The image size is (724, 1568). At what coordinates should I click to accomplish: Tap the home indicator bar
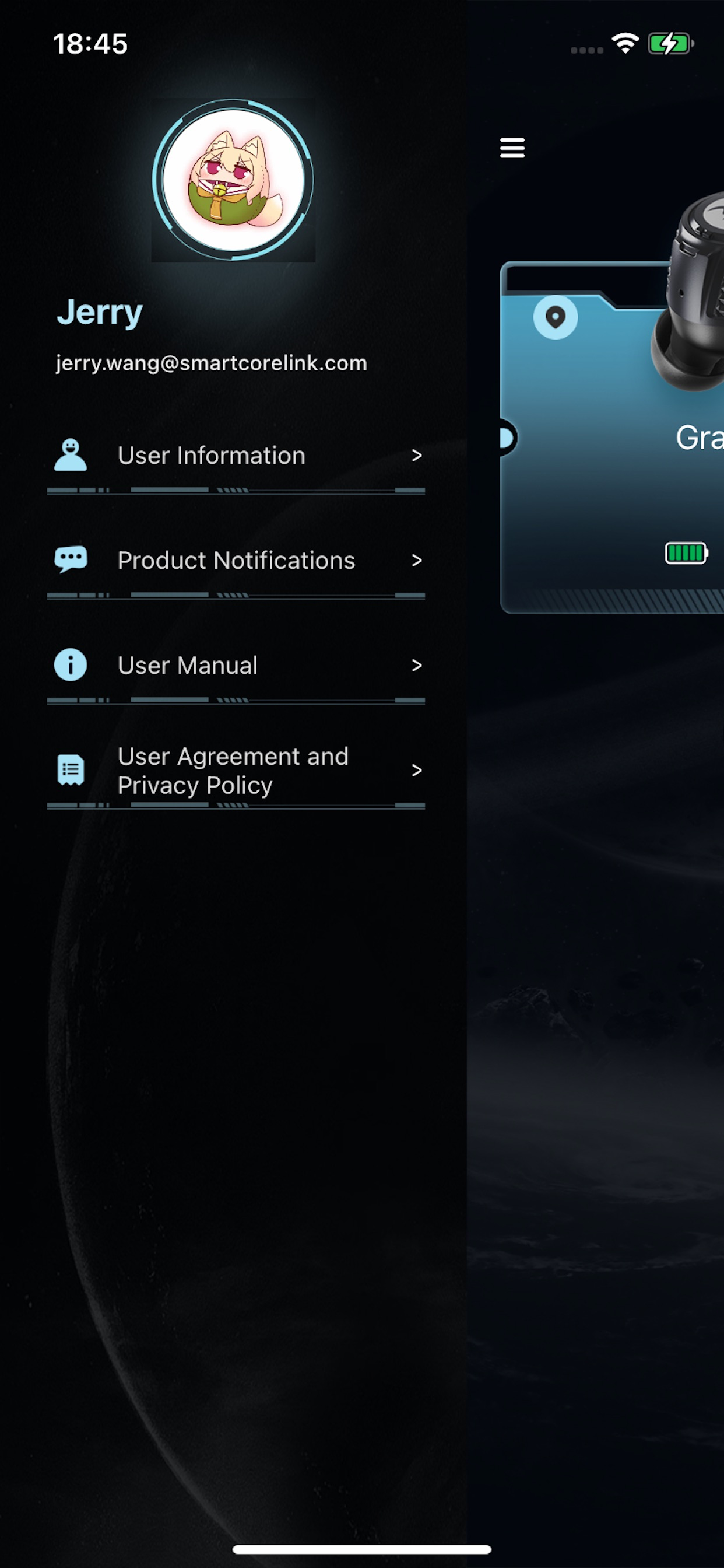[362, 1549]
